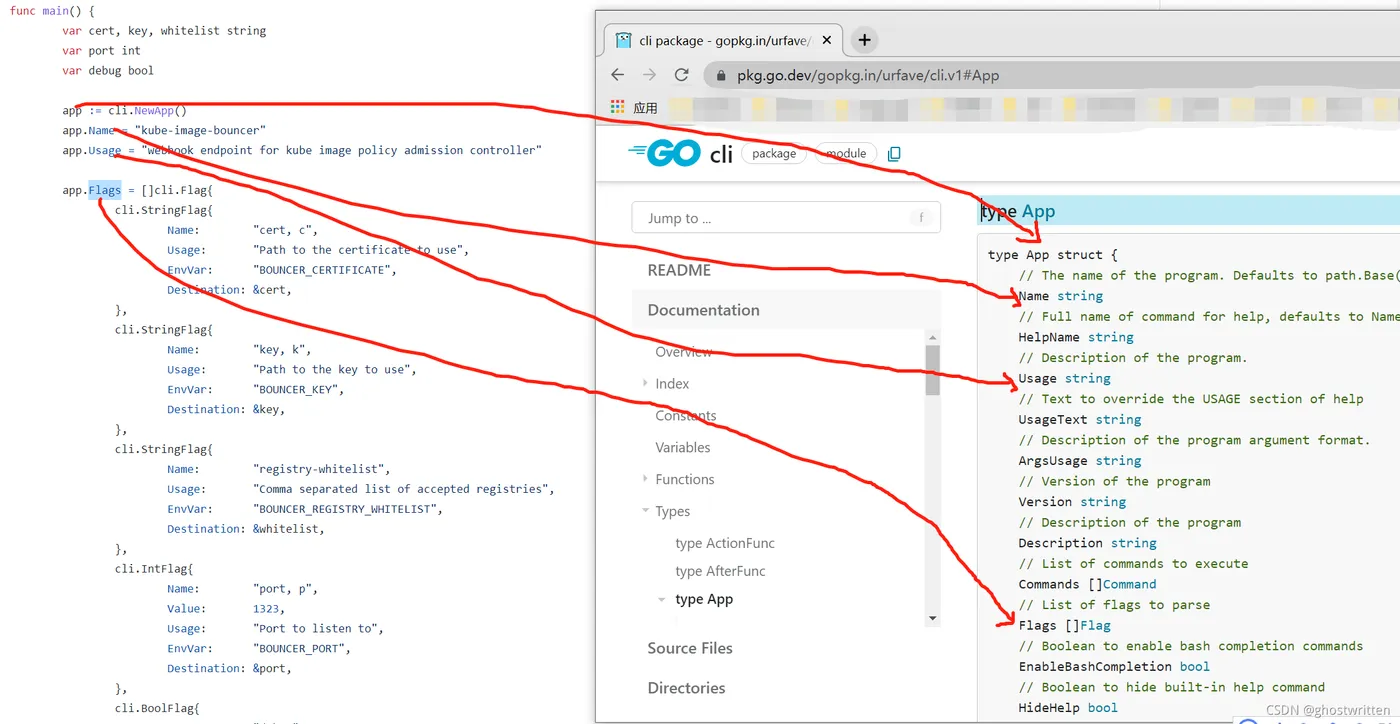Select 'type App' in the outline

(704, 599)
